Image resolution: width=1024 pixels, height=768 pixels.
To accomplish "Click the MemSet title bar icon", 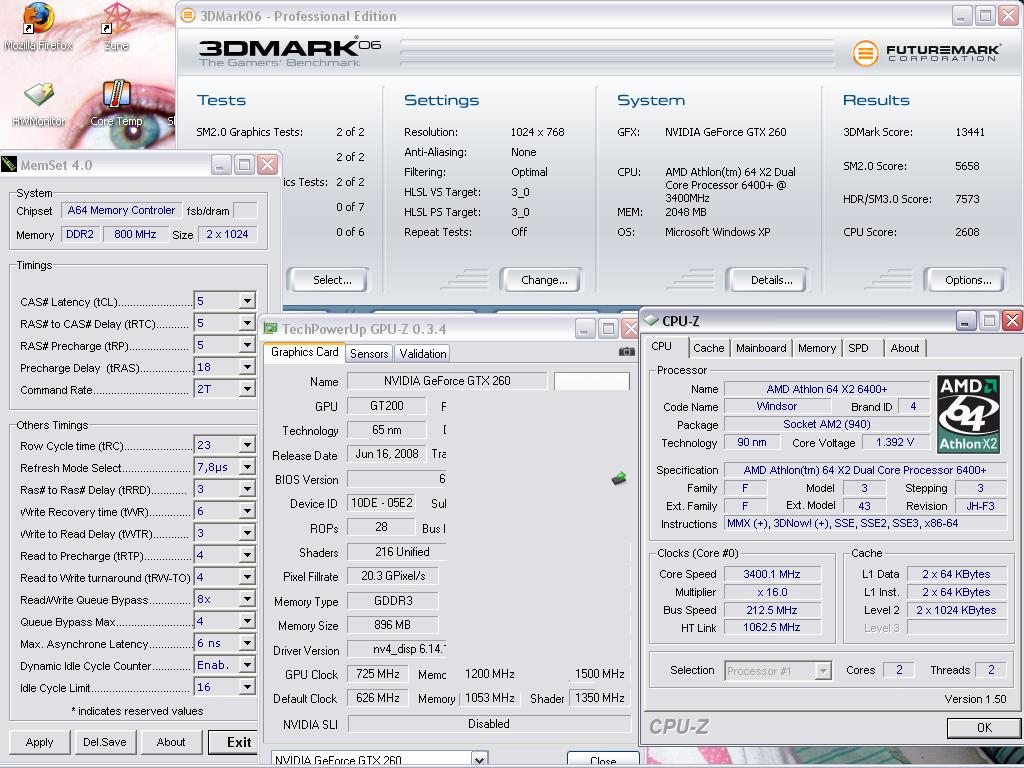I will click(9, 165).
